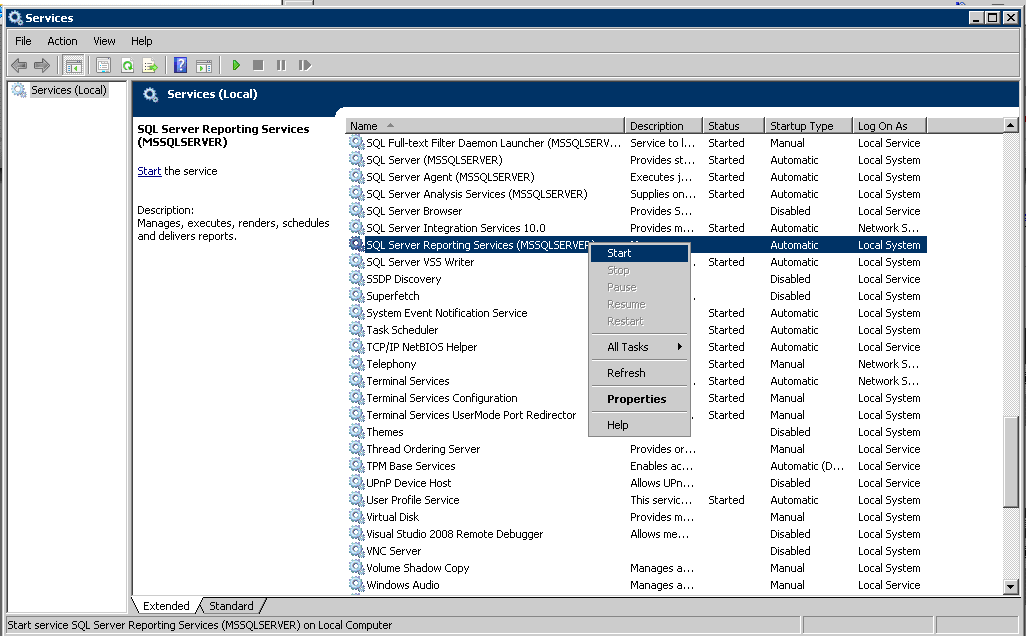This screenshot has width=1026, height=636.
Task: Click the Pause Service toolbar icon
Action: [x=281, y=65]
